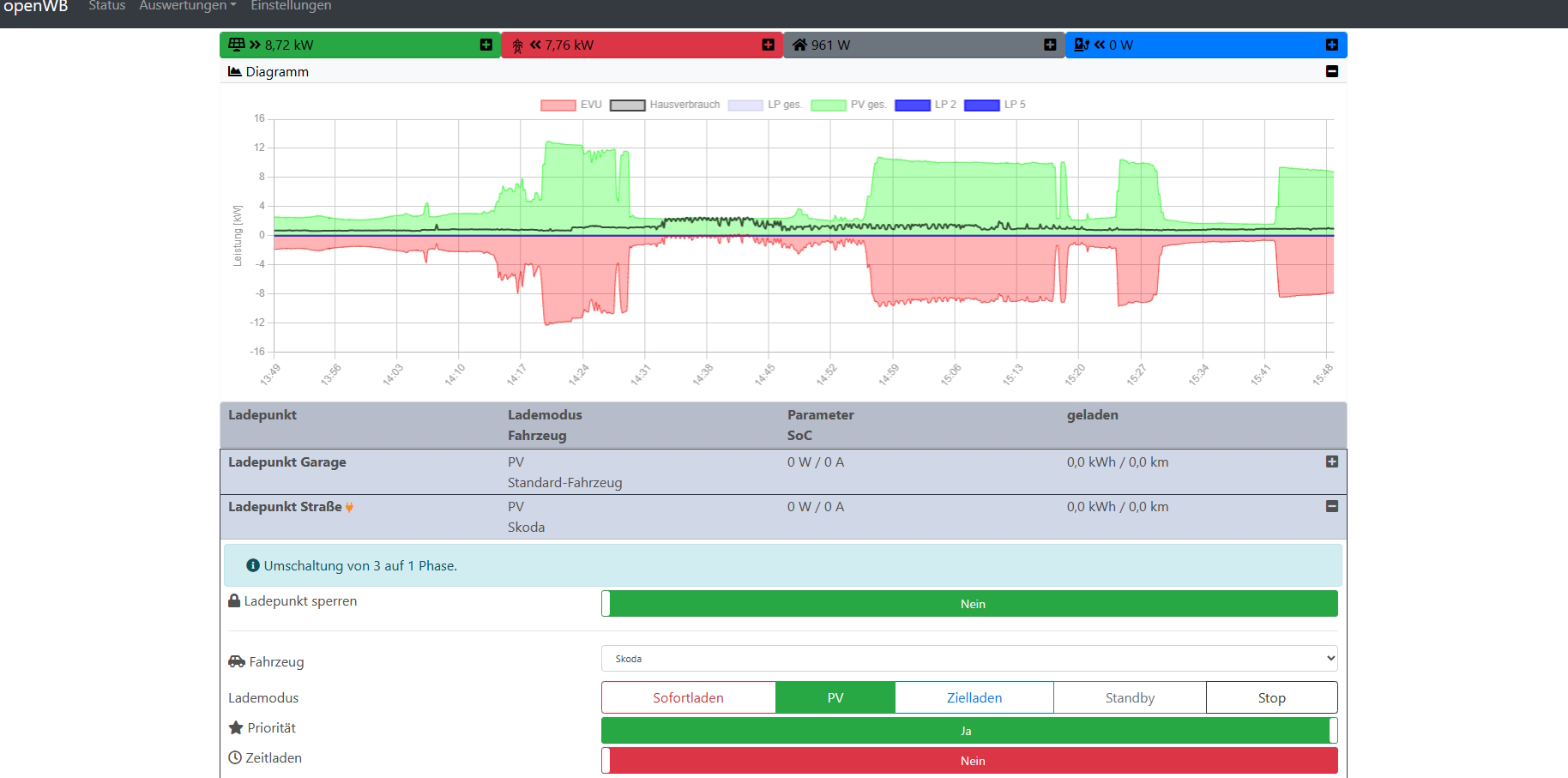Select Sofortladen charging mode
Screen dimensions: 1568x778
688,697
